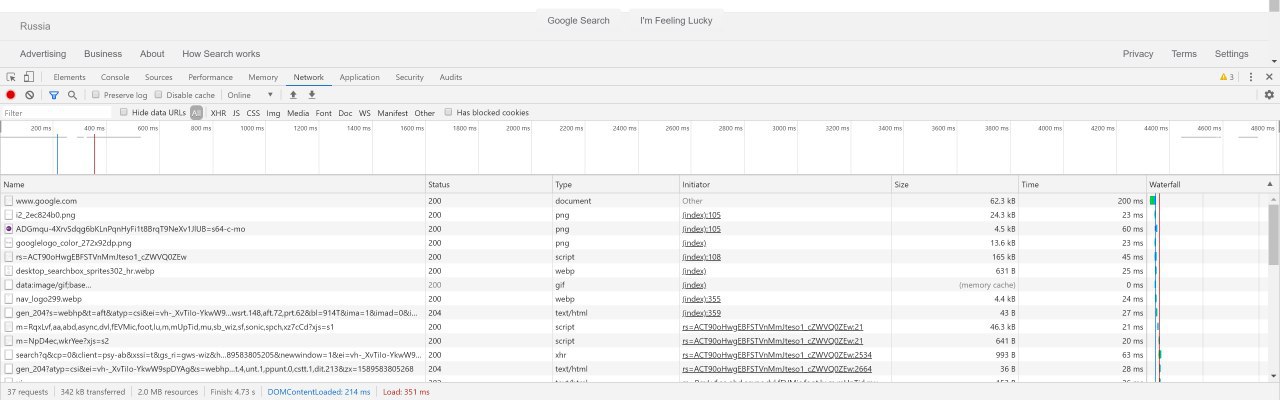Sort by the Initiator column header
This screenshot has width=1280, height=400.
point(785,185)
